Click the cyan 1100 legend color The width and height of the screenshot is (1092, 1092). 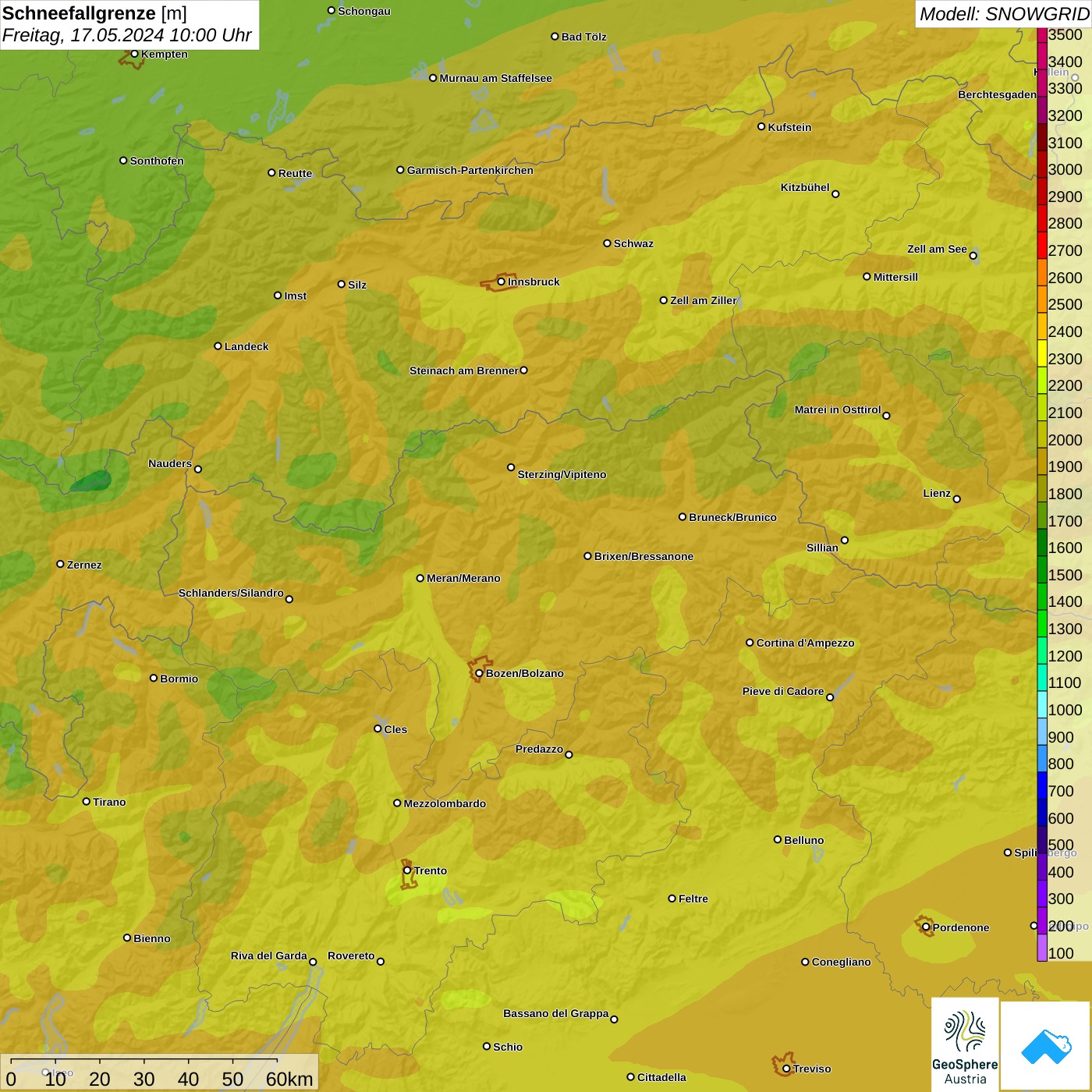tap(1042, 678)
